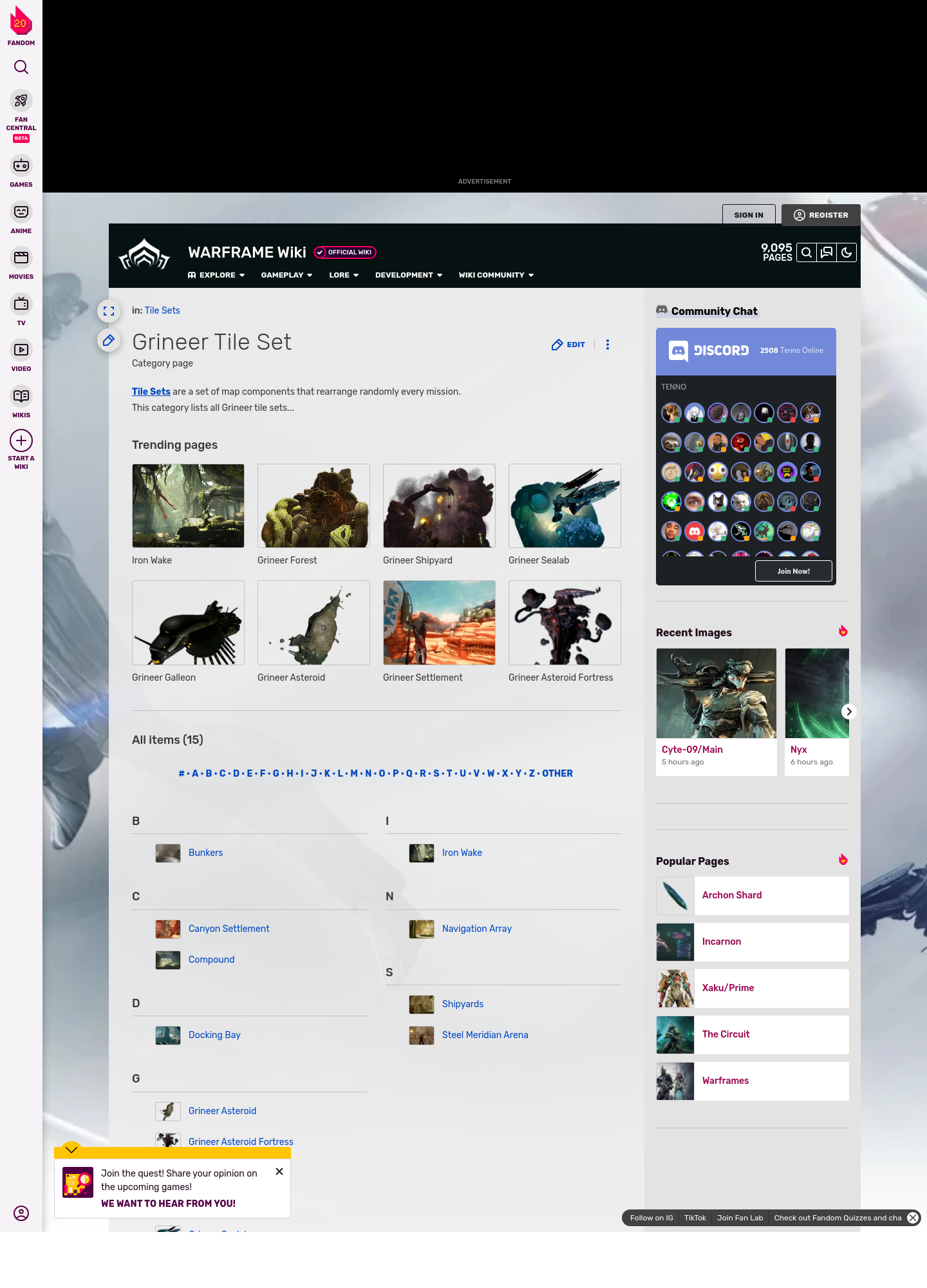Jump to letter G in index
This screenshot has height=1288, width=927.
coord(276,773)
